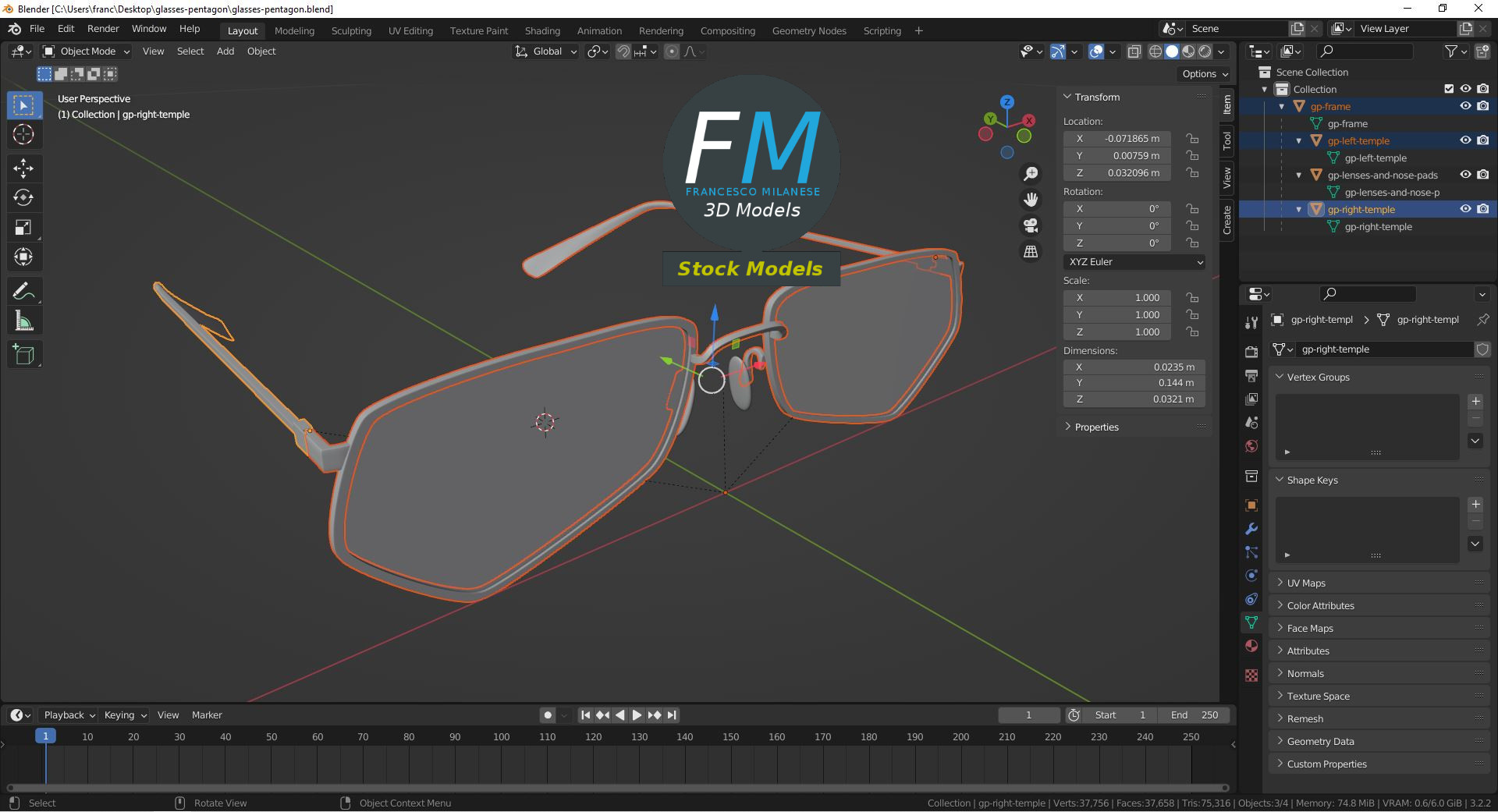Viewport: 1498px width, 812px height.
Task: Open the Tool properties tab icon
Action: click(1251, 322)
